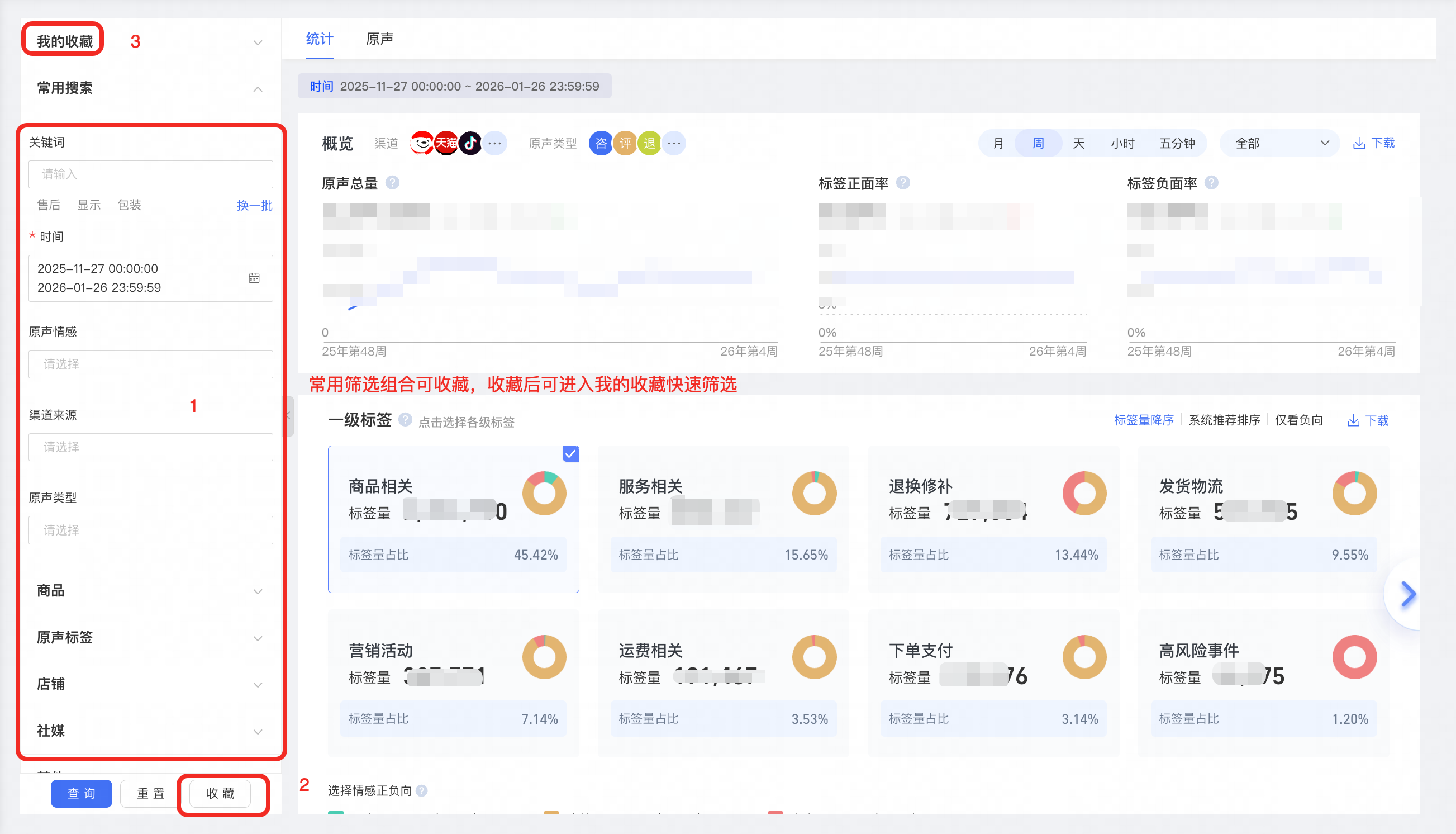This screenshot has height=834, width=1456.
Task: Select 月 time granularity
Action: click(998, 143)
